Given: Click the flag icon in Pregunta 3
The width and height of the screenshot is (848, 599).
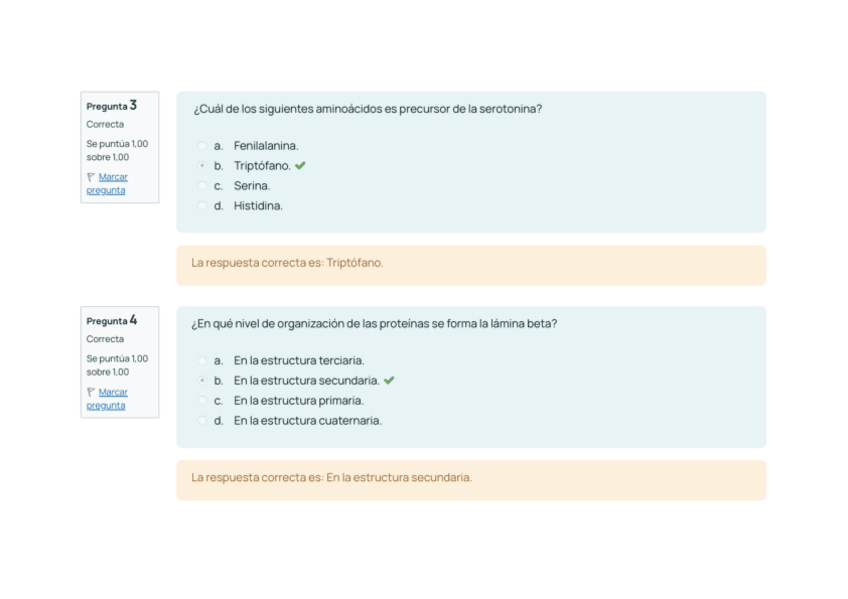Looking at the screenshot, I should [91, 178].
